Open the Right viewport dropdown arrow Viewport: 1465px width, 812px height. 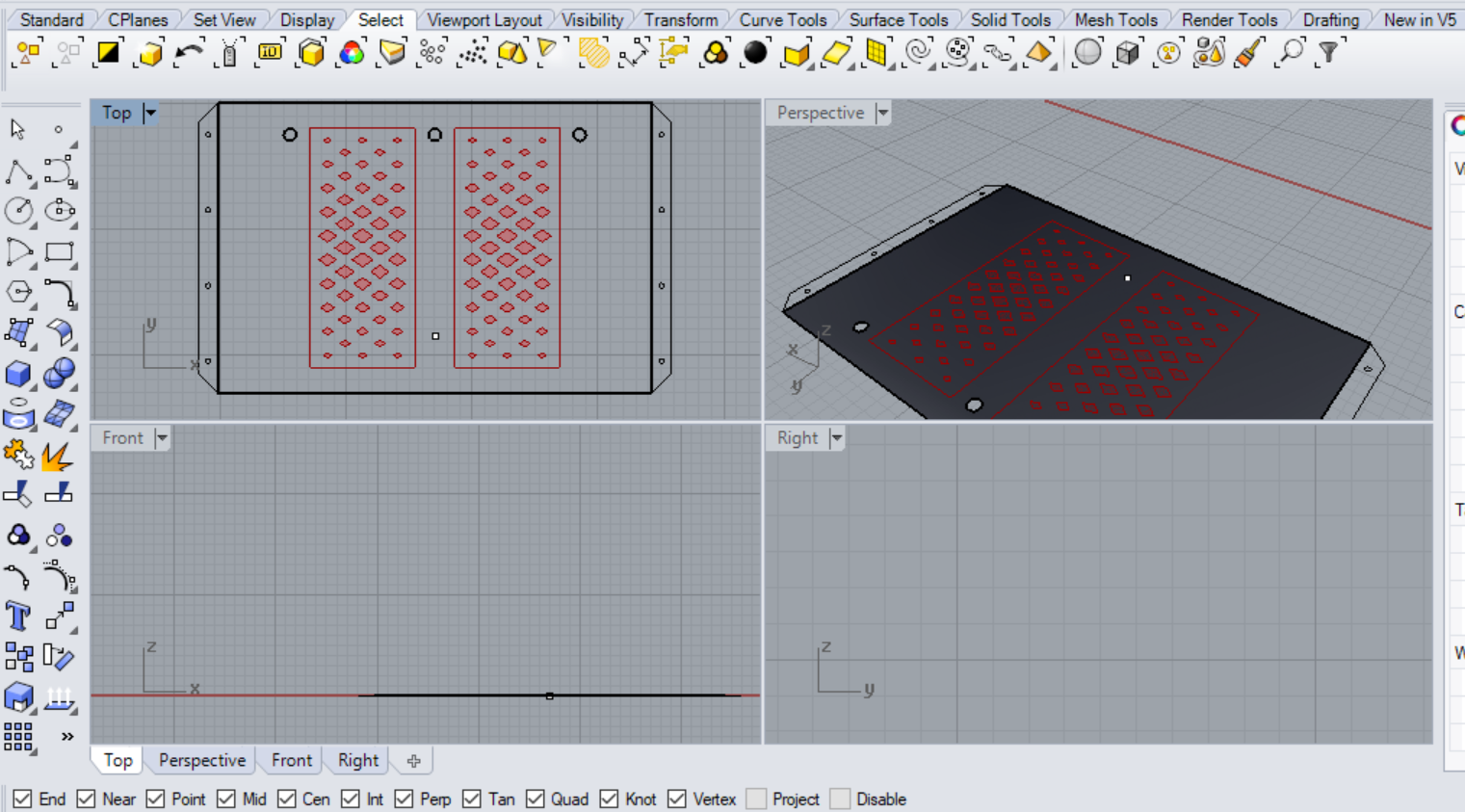pyautogui.click(x=836, y=438)
